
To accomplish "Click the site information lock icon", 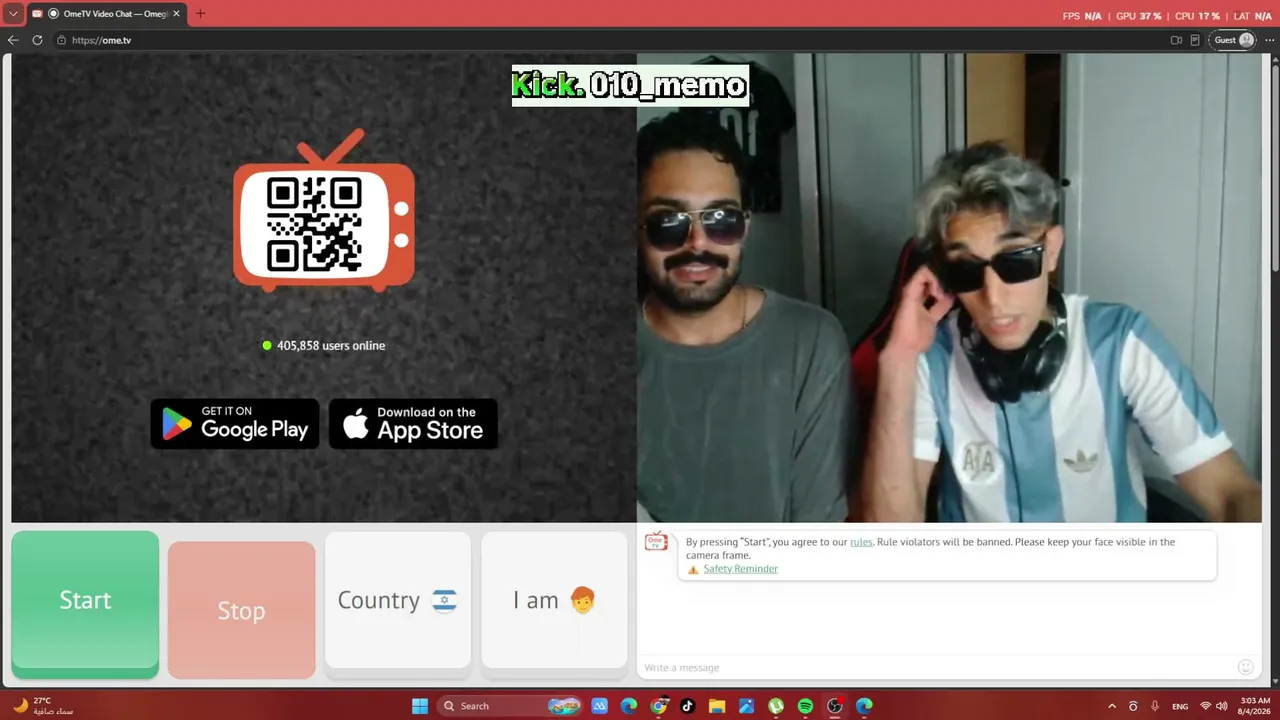I will [x=61, y=40].
